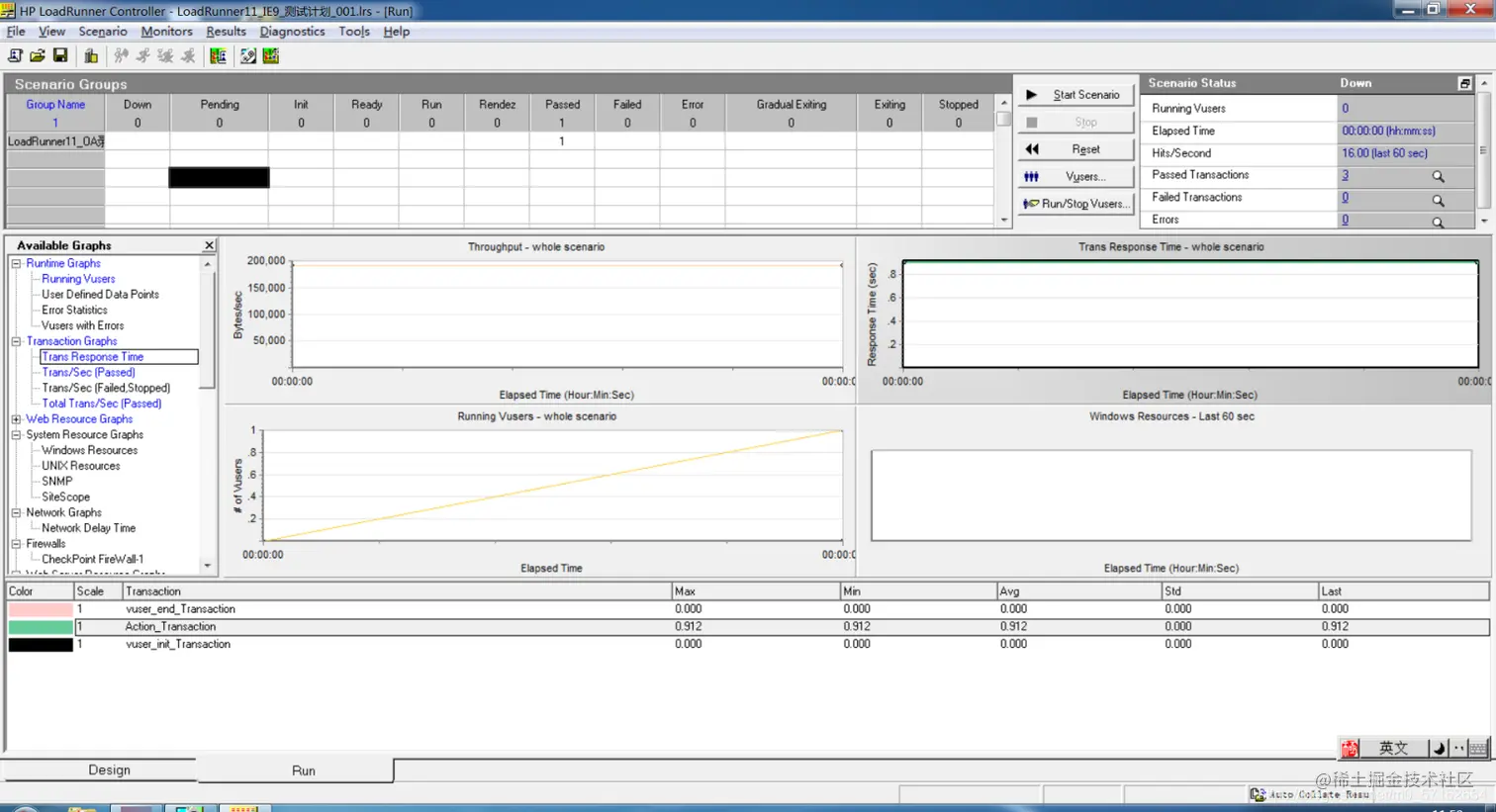Expand the Web Resource Graphs node
This screenshot has height=812, width=1496.
pyautogui.click(x=16, y=419)
